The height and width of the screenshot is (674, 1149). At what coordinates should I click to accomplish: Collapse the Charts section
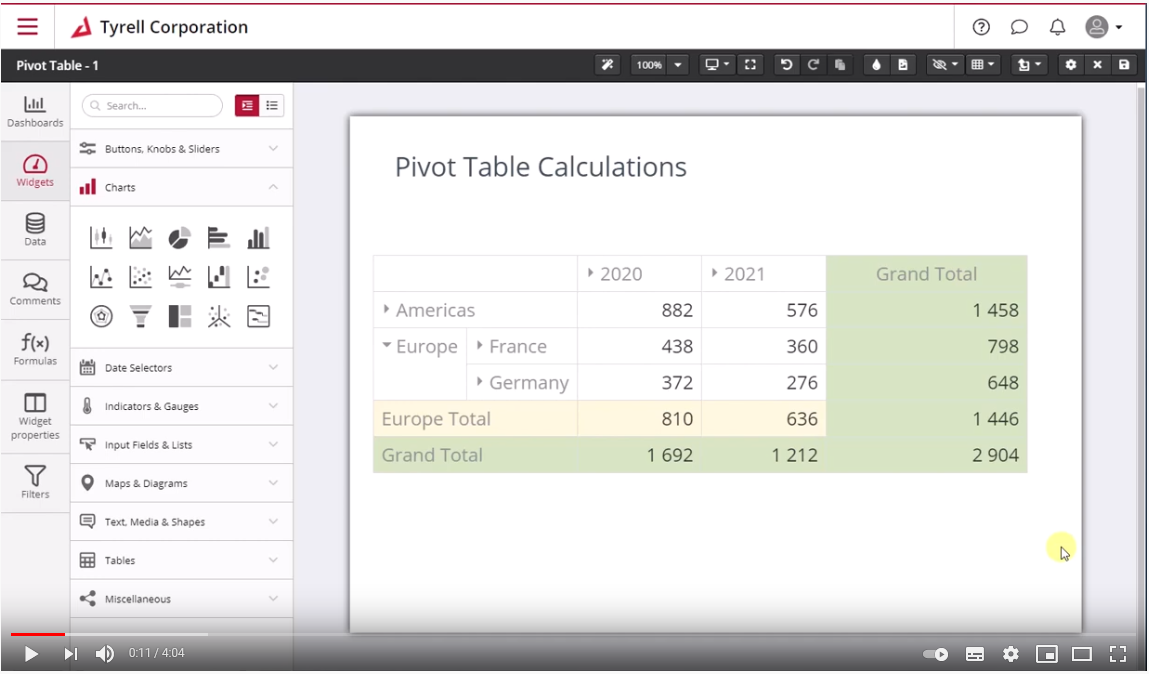pyautogui.click(x=182, y=188)
